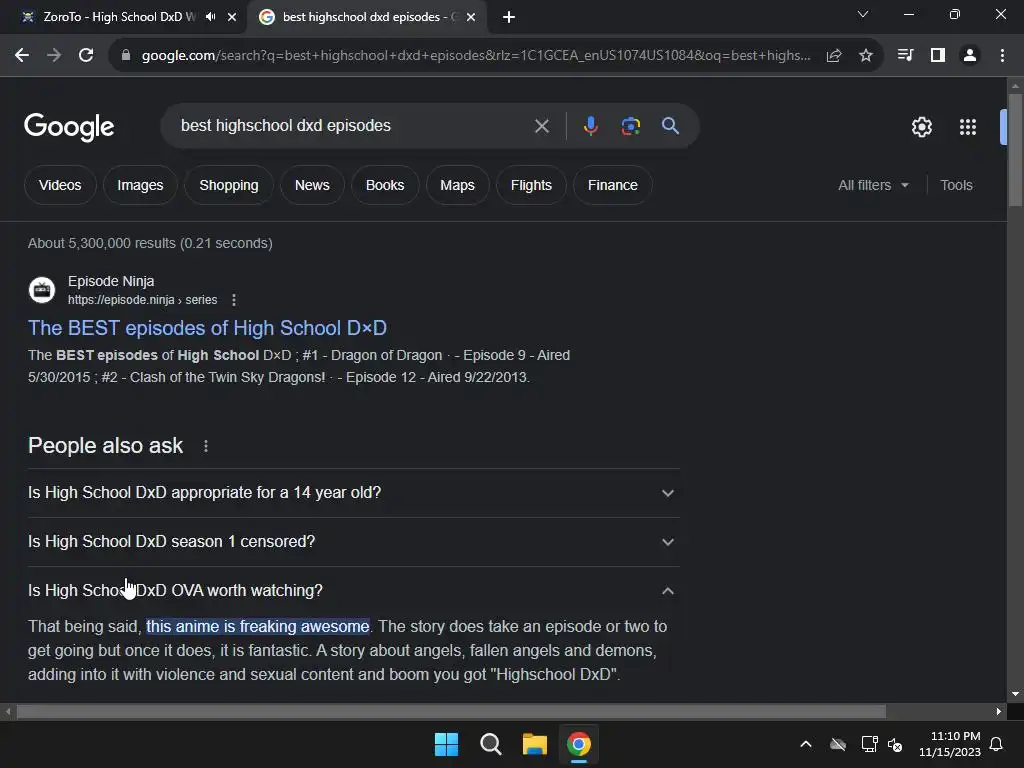Click the highlighted 'this anime is freaking awesome' text
The width and height of the screenshot is (1024, 768).
[x=258, y=627]
